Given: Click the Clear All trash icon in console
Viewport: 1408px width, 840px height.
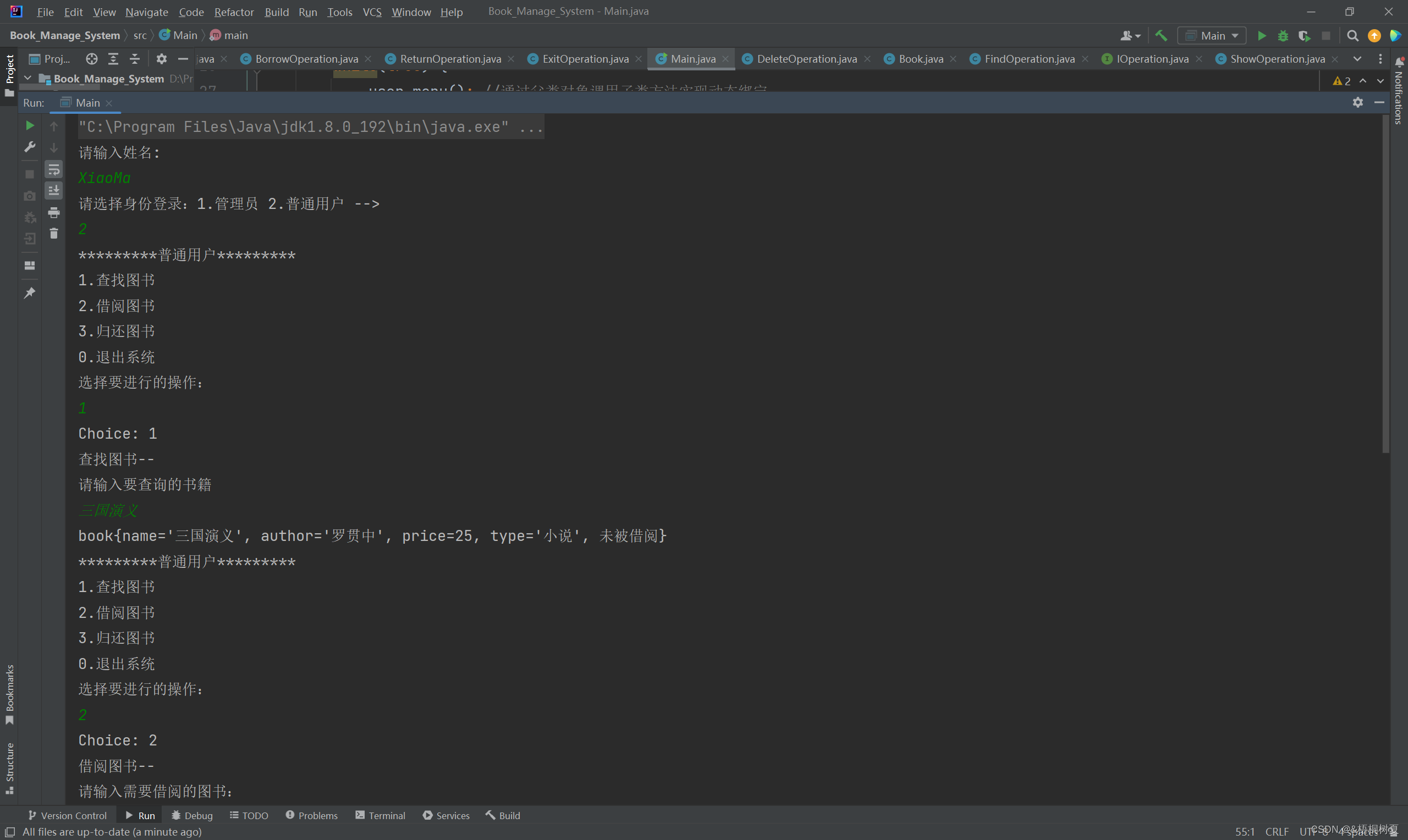Looking at the screenshot, I should (x=54, y=234).
